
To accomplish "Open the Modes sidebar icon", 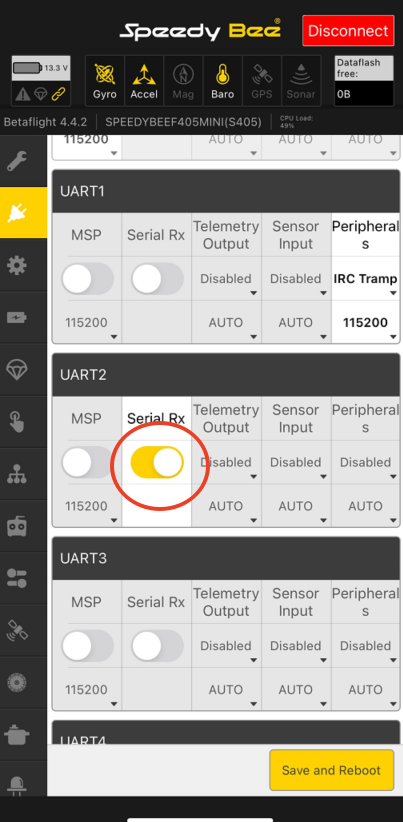I will pyautogui.click(x=17, y=578).
